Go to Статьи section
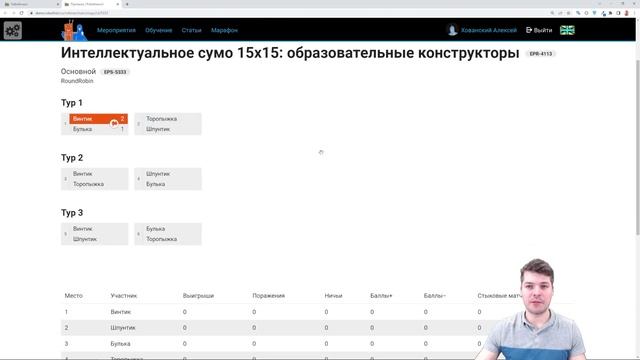Image resolution: width=640 pixels, height=360 pixels. (191, 30)
